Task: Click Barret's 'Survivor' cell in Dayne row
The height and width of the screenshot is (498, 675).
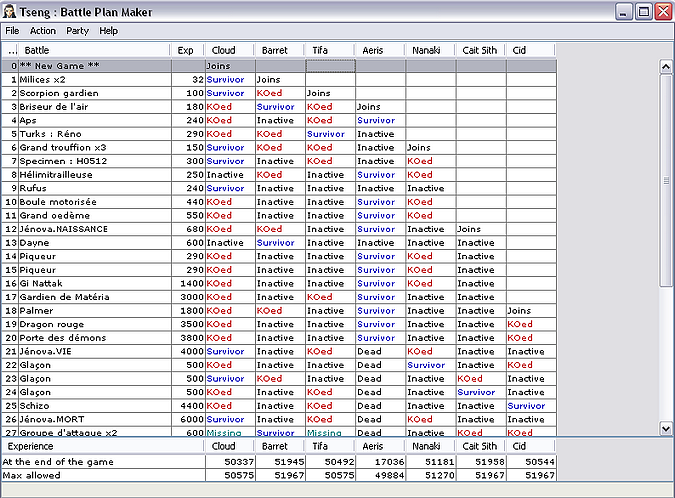Action: coord(281,243)
